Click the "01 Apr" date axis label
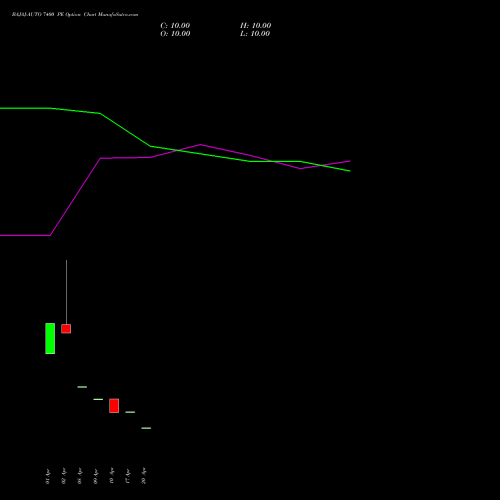Screen dimensions: 500x500 tap(48, 476)
